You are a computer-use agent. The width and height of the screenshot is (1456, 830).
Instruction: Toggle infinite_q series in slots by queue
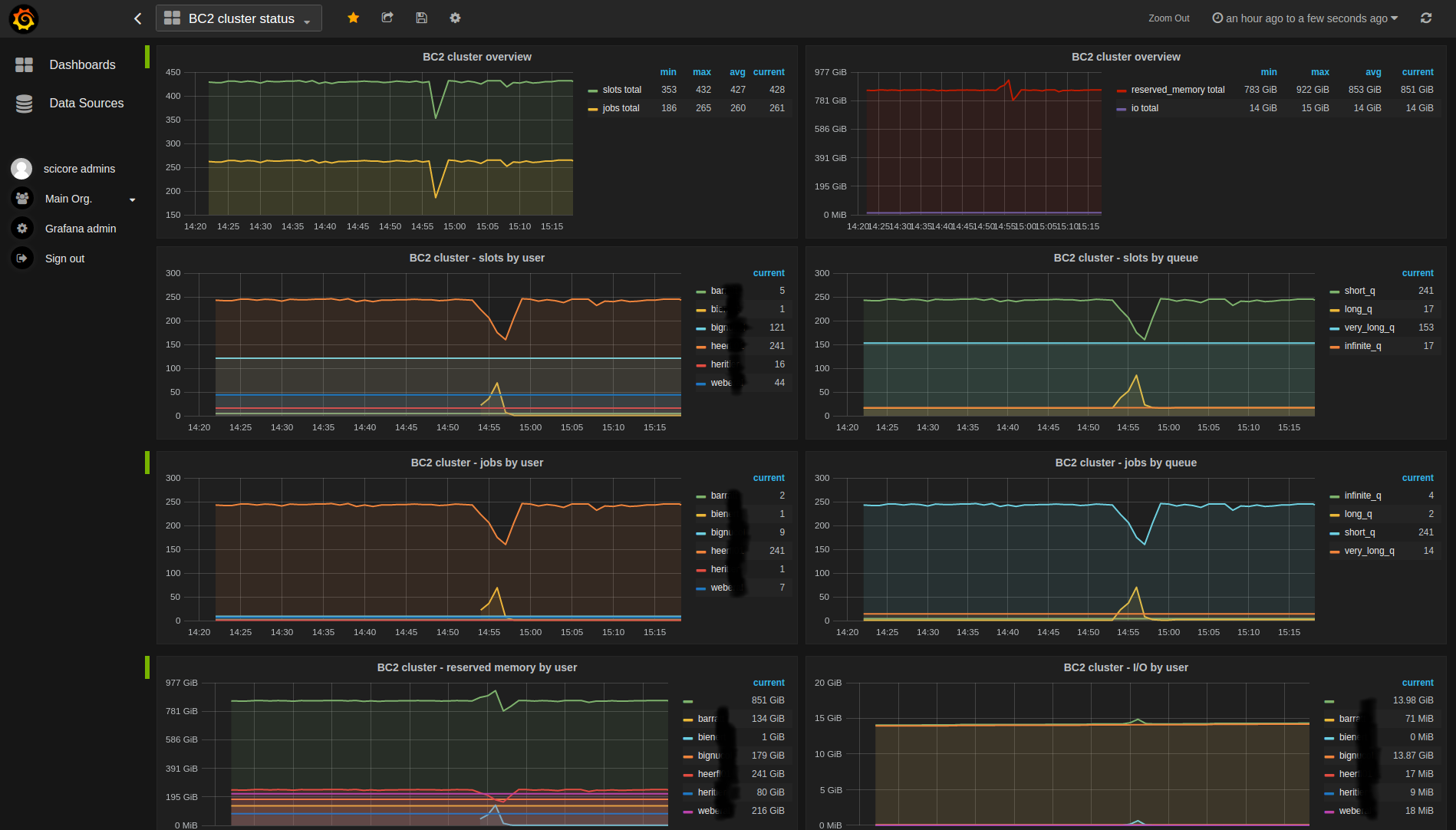[1362, 346]
